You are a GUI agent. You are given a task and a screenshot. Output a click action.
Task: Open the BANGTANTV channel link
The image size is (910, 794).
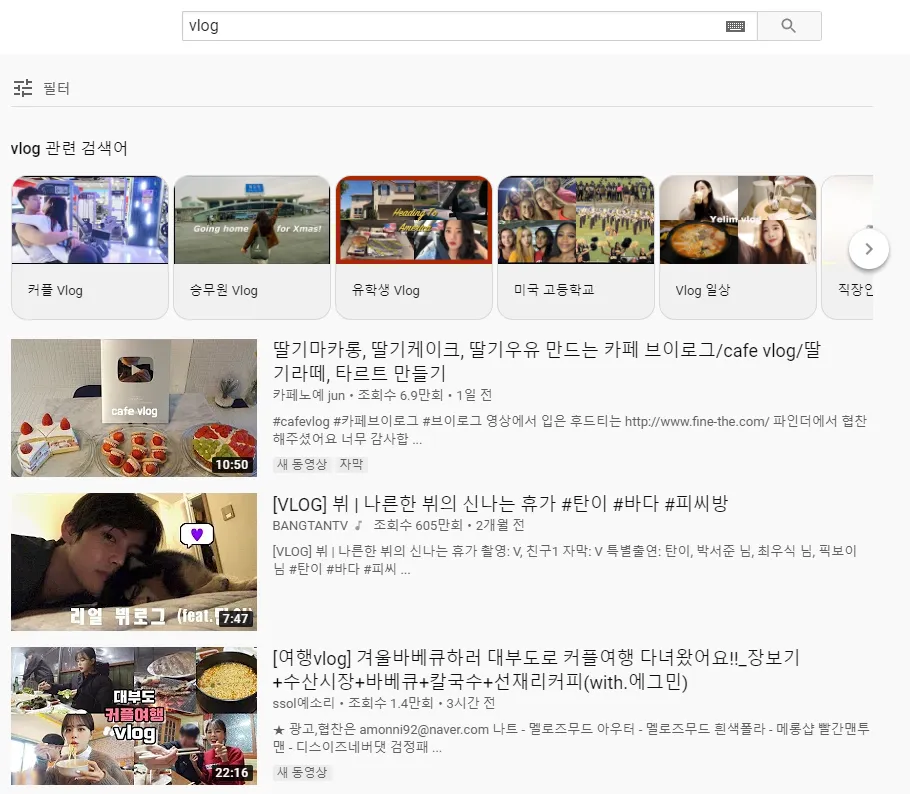click(310, 525)
